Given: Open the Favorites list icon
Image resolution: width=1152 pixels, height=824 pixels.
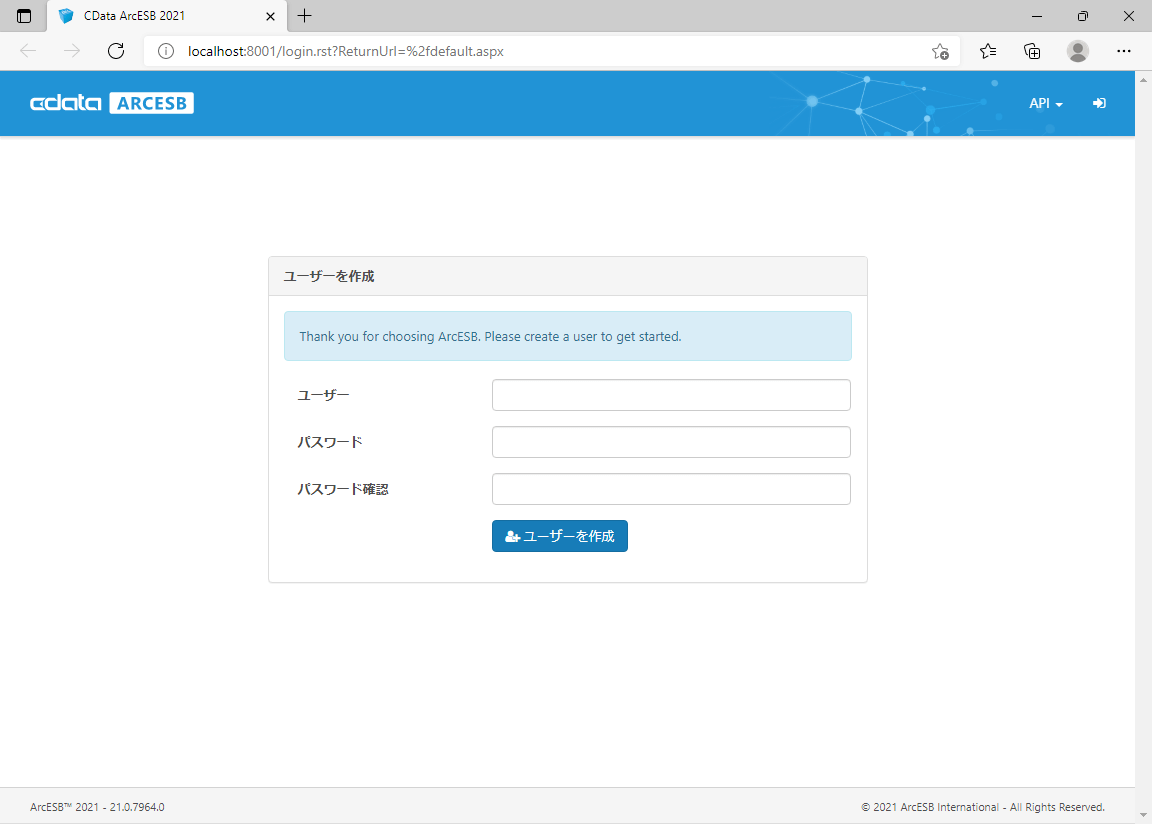Looking at the screenshot, I should pos(988,51).
